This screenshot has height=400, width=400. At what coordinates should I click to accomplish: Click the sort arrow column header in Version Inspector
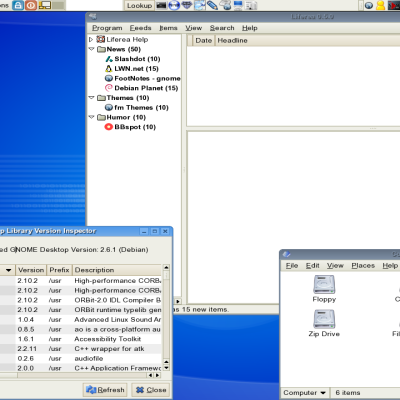tap(8, 270)
